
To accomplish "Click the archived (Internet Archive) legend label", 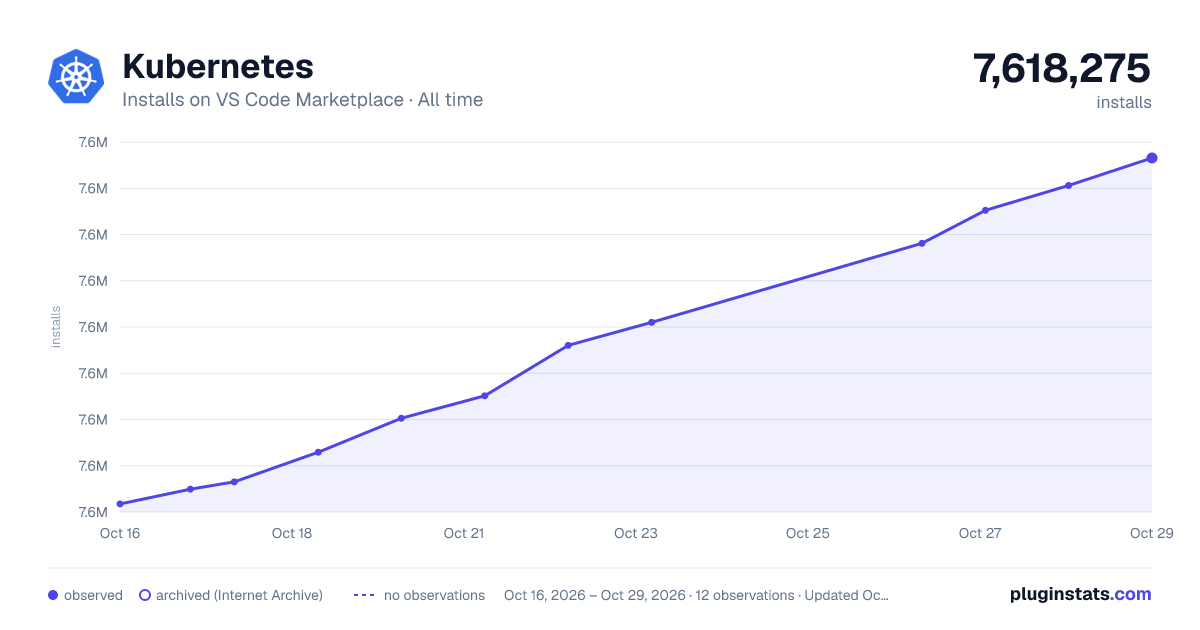I will coord(239,595).
